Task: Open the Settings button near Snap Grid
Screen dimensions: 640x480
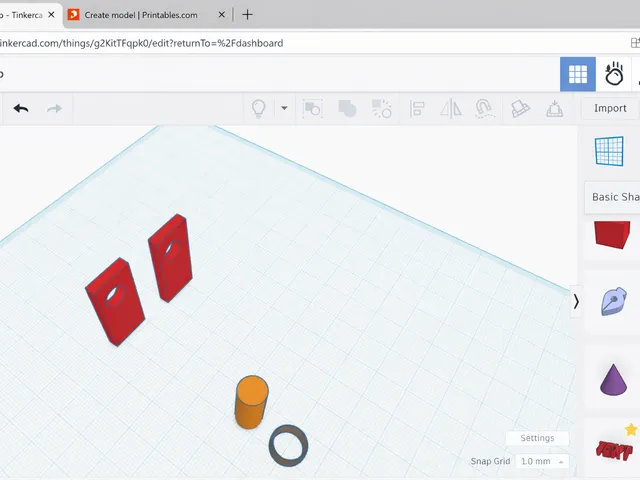Action: (537, 438)
